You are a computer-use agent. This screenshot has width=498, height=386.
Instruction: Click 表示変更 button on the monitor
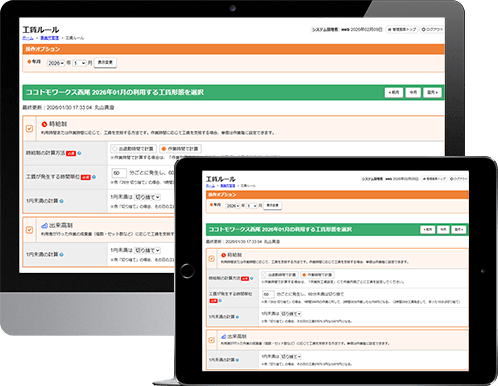pos(105,62)
